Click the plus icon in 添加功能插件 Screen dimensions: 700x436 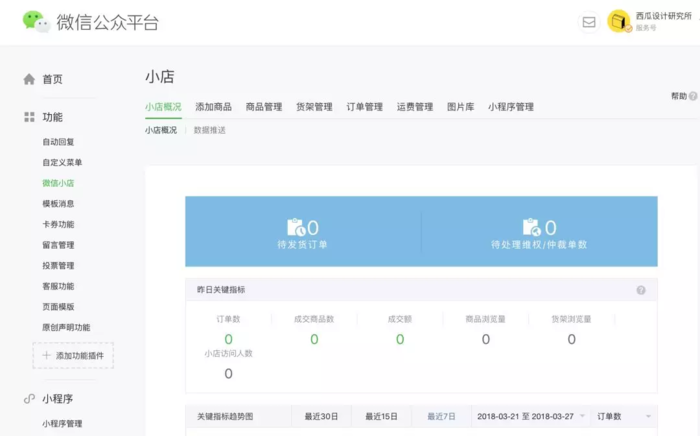pyautogui.click(x=46, y=355)
